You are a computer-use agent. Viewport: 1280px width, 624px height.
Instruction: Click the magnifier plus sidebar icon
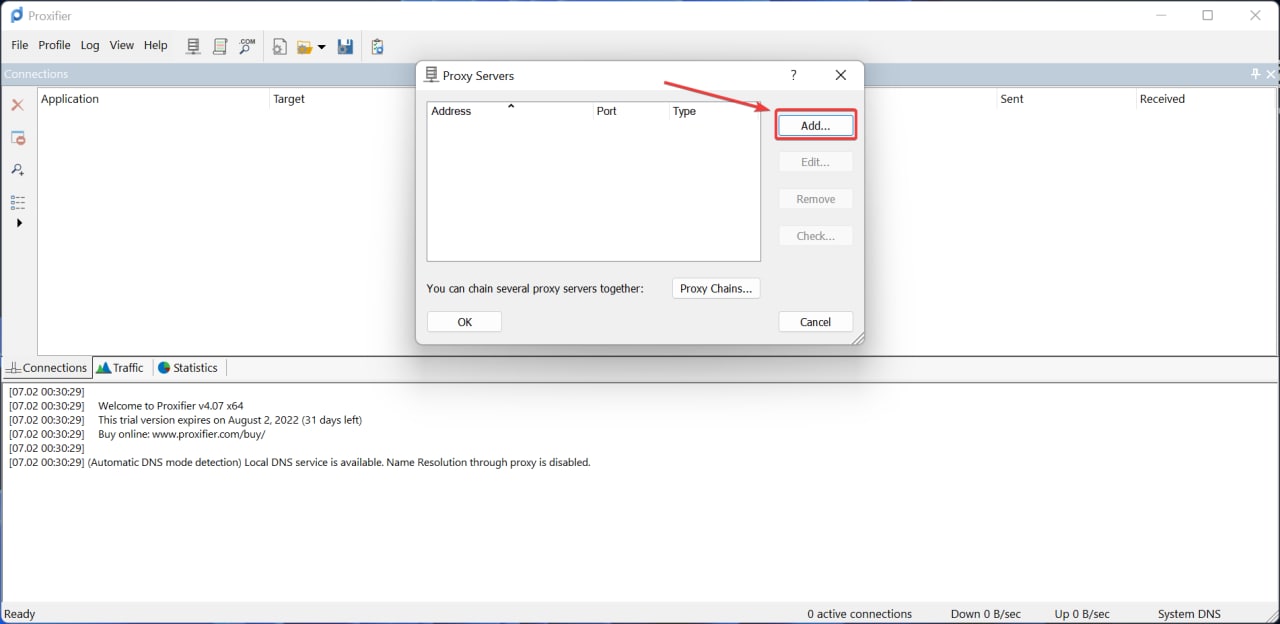pyautogui.click(x=18, y=170)
